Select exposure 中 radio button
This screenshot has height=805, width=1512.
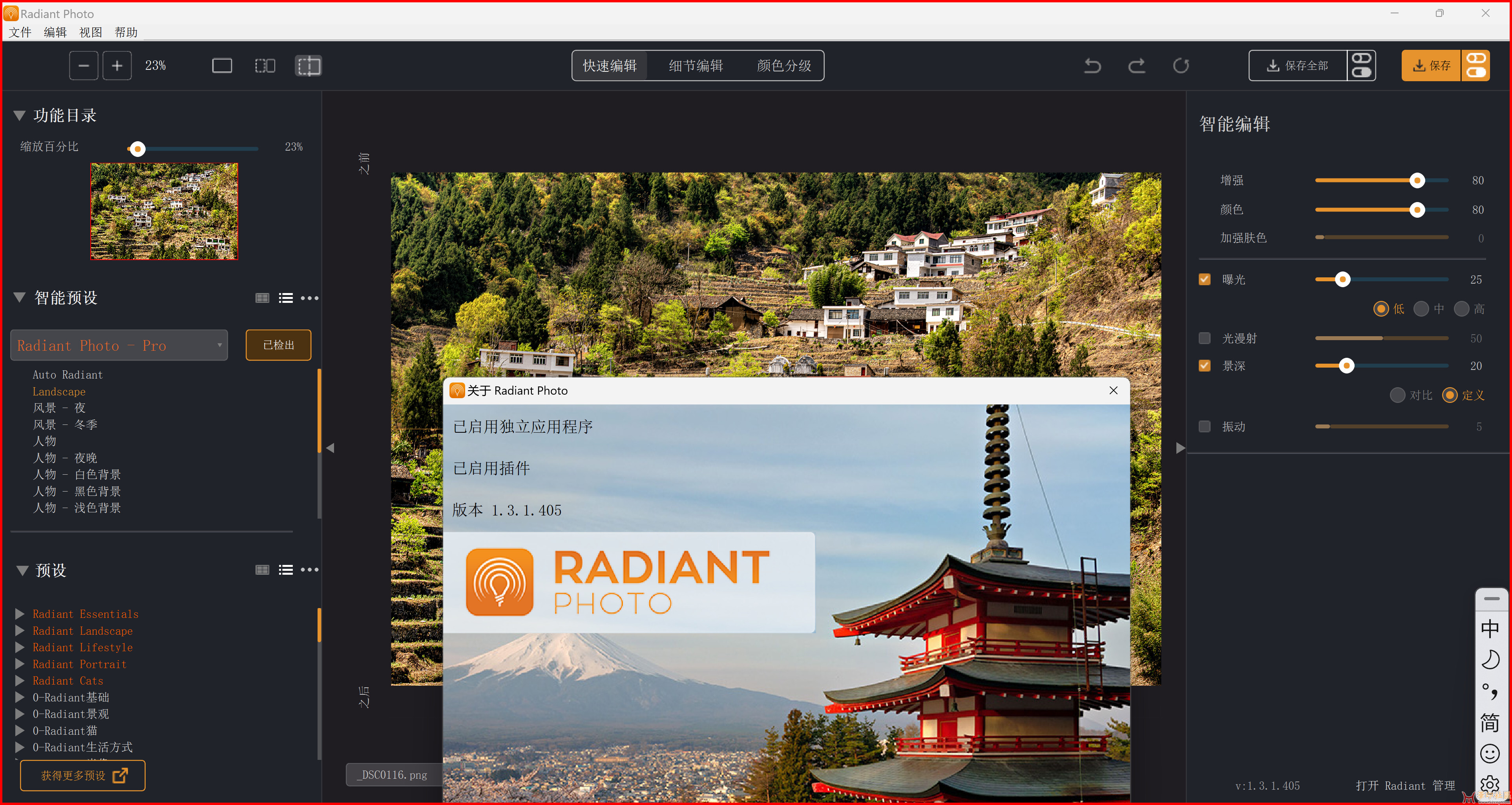[1421, 309]
